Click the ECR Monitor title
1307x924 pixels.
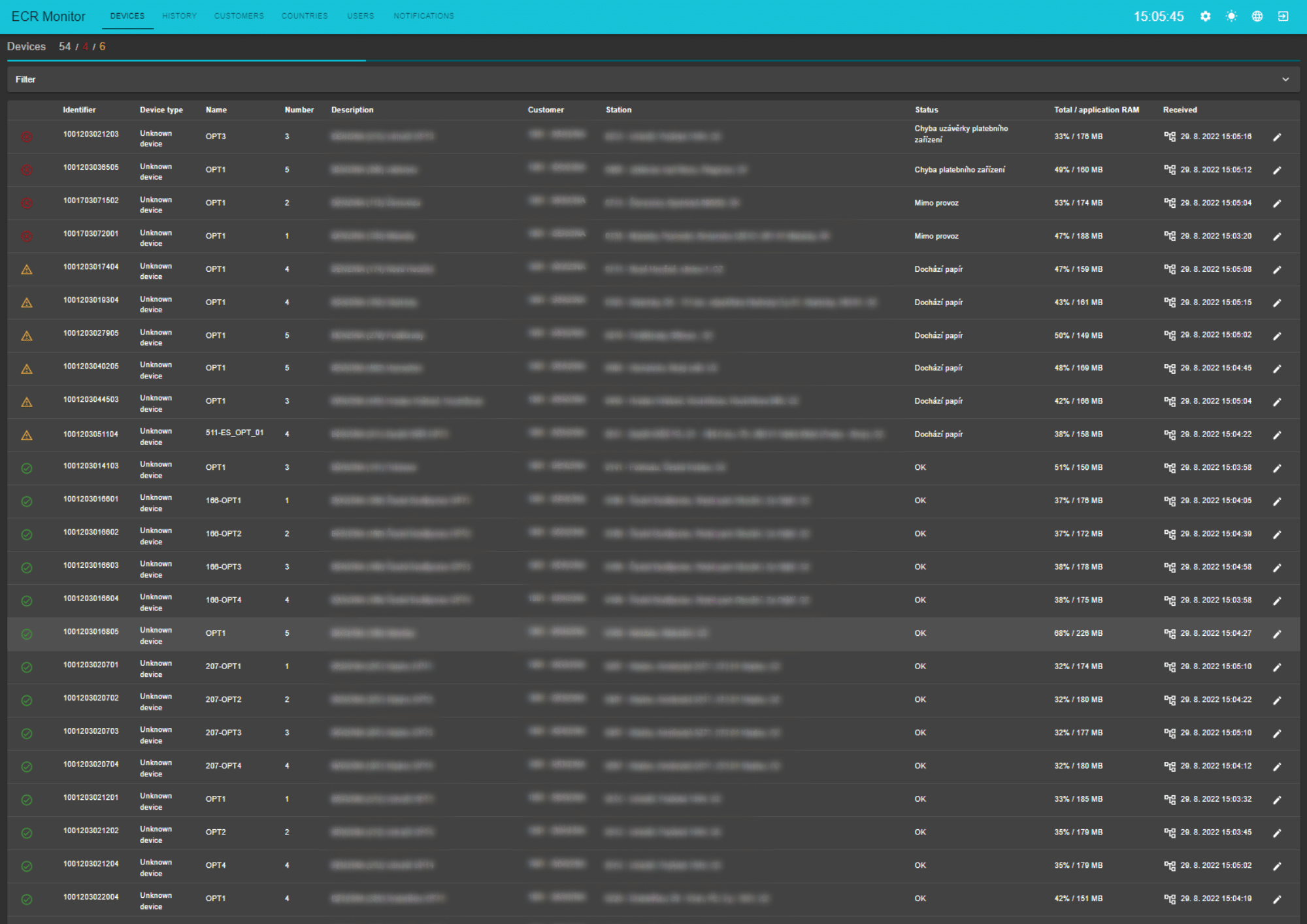[48, 16]
